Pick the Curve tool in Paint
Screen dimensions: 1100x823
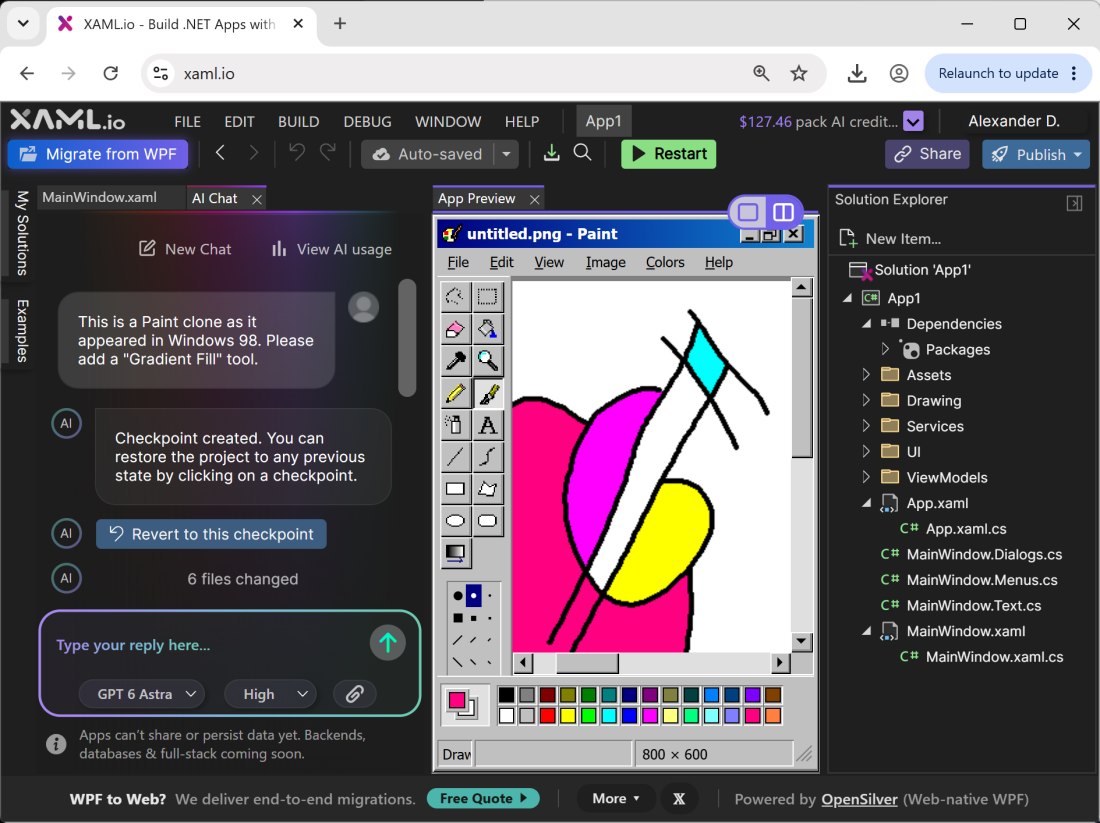(x=488, y=457)
